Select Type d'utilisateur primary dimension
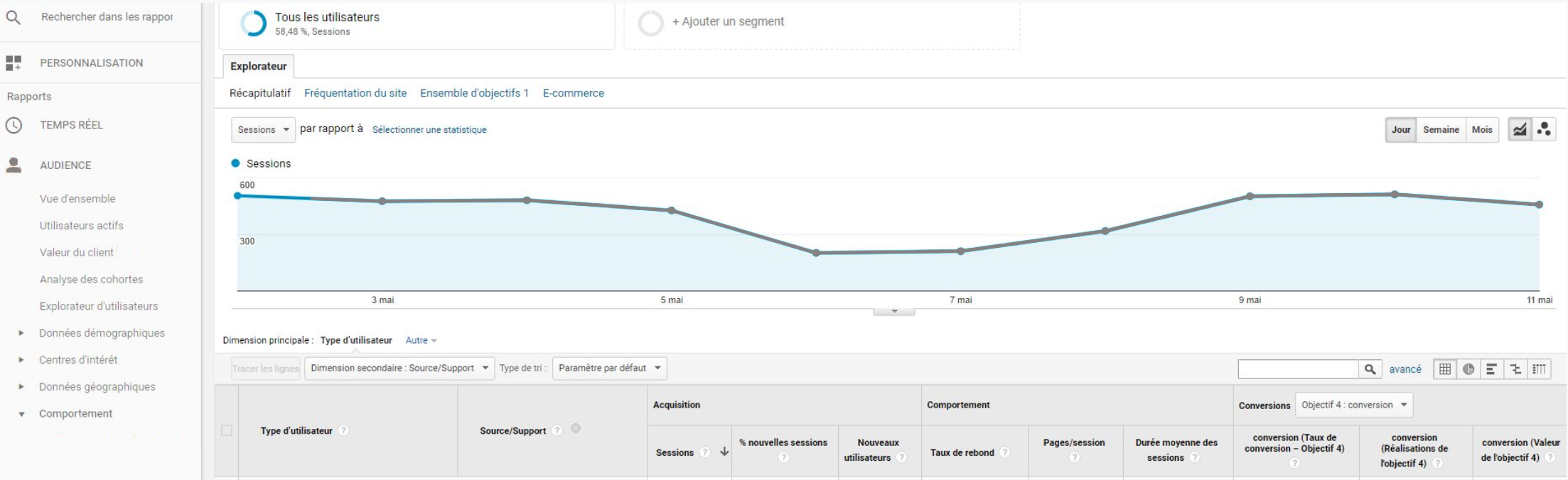Image resolution: width=1568 pixels, height=480 pixels. coord(356,340)
